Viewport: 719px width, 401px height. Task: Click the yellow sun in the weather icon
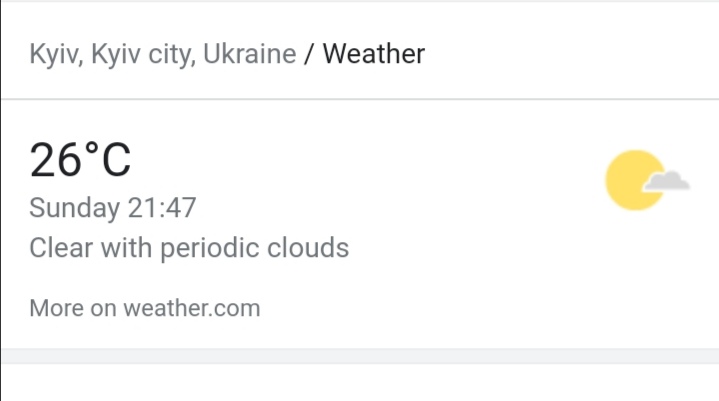[632, 180]
